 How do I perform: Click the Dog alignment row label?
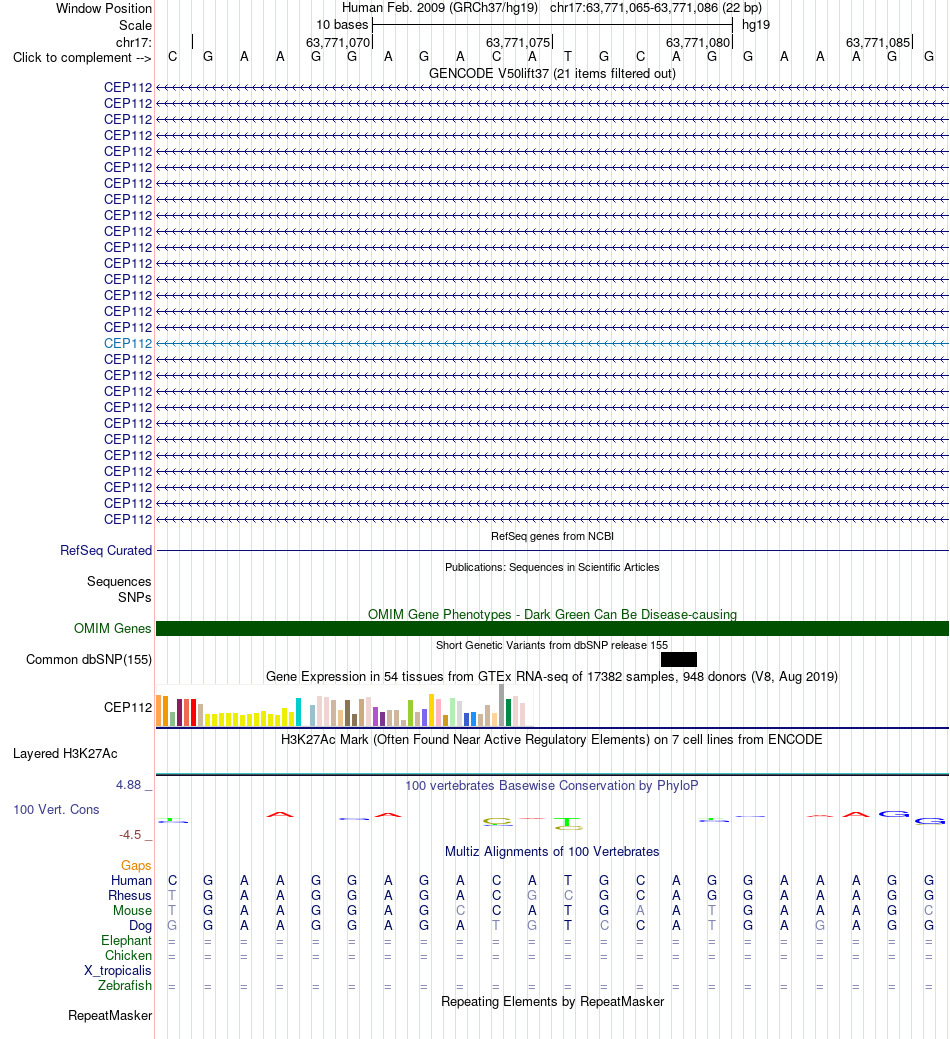[x=140, y=926]
